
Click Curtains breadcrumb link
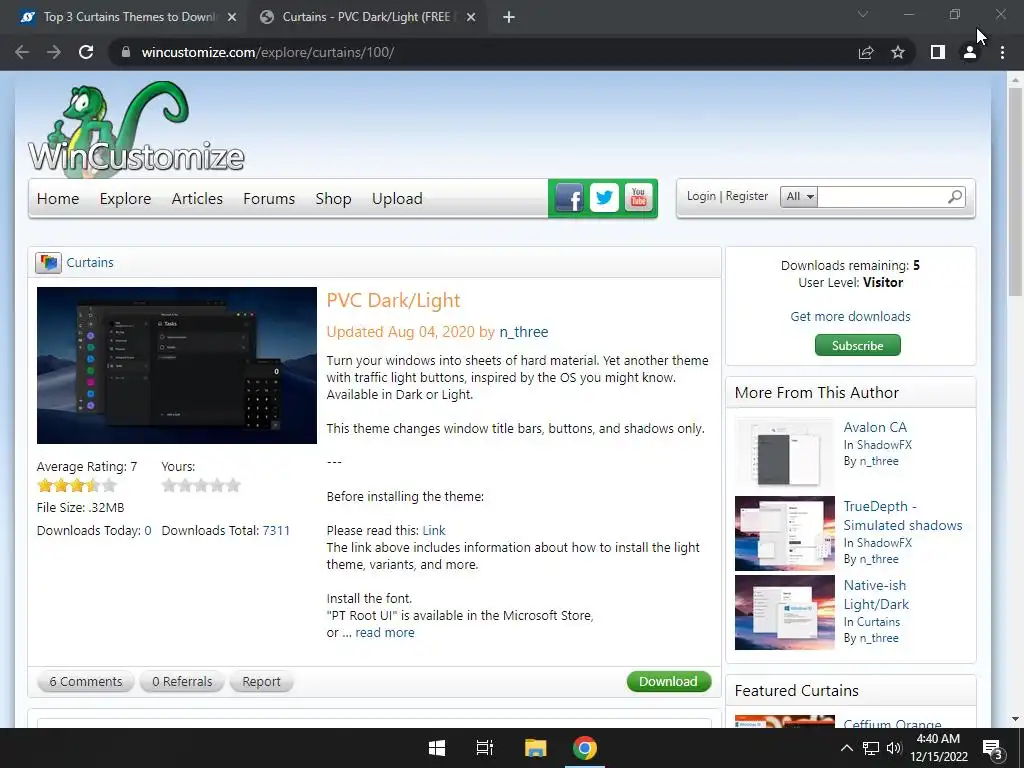pyautogui.click(x=90, y=263)
